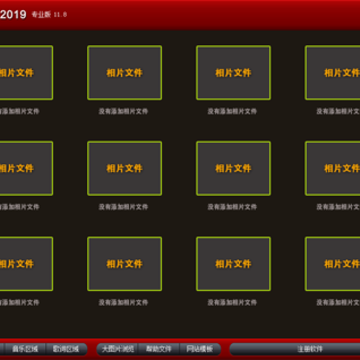The image size is (360, 360).
Task: Select top row first-column 相片文件 slot
Action: point(26,73)
